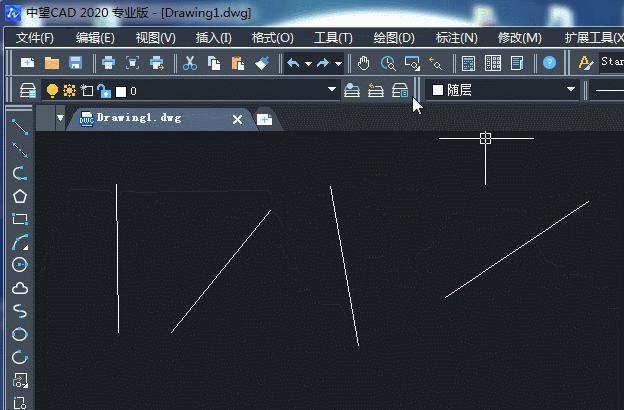
Task: Select the Ellipse tool
Action: tap(20, 334)
